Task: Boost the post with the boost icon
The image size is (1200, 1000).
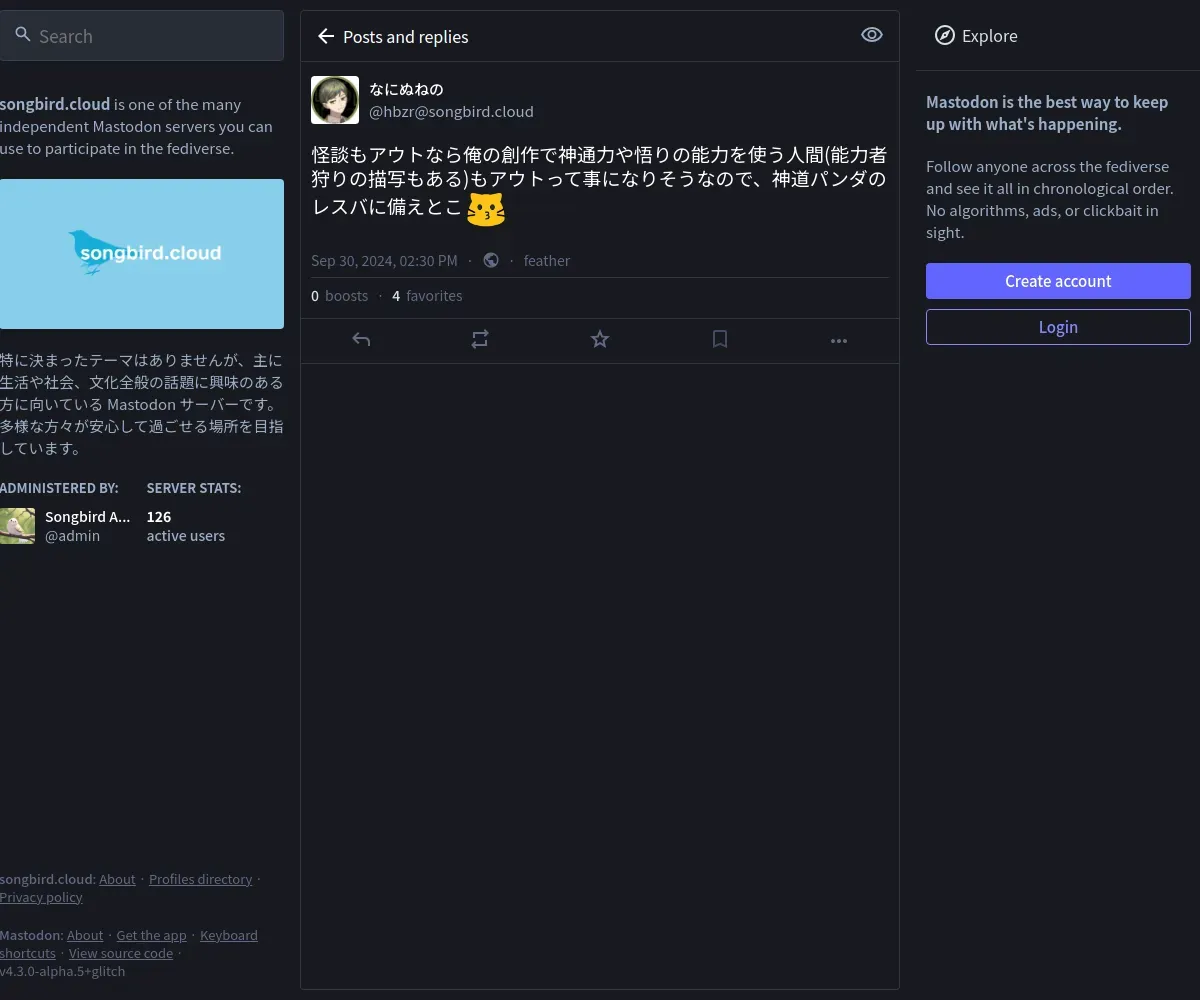Action: (480, 340)
